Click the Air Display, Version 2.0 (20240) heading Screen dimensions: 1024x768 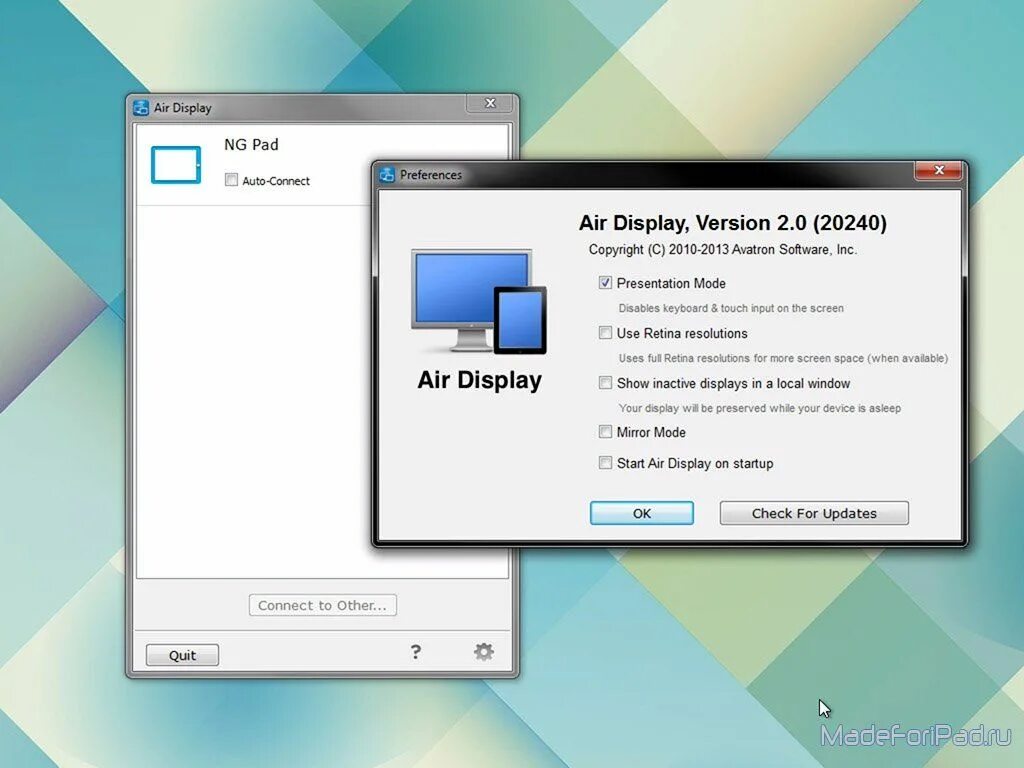[x=733, y=223]
